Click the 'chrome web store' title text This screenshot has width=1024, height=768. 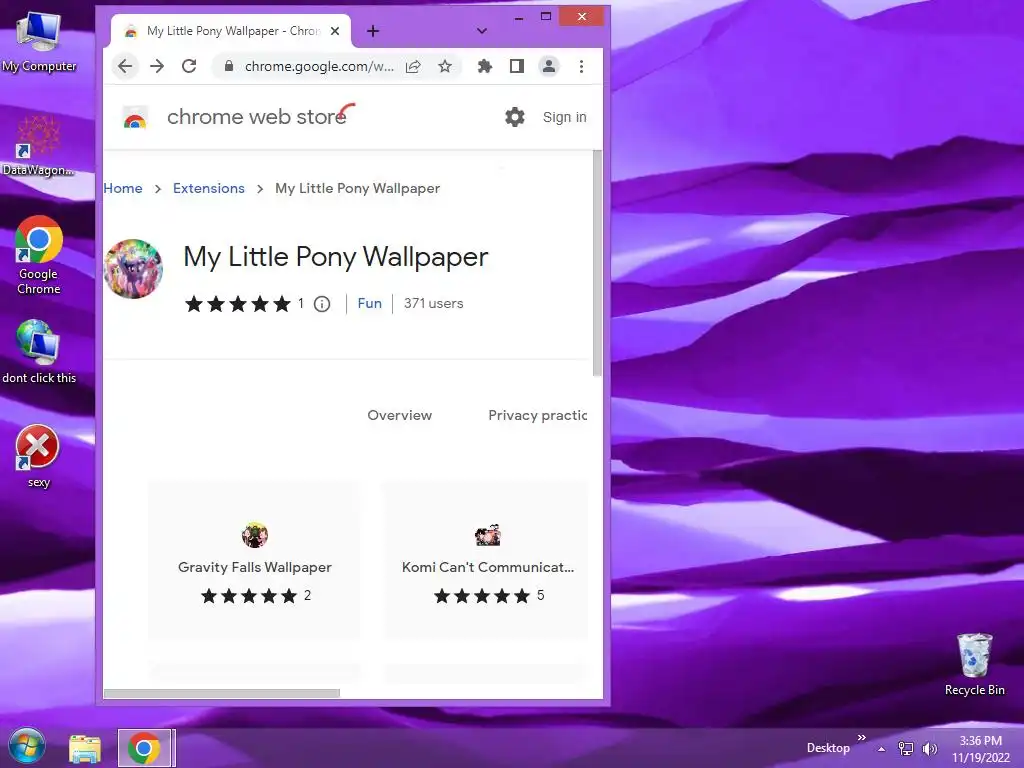[257, 117]
